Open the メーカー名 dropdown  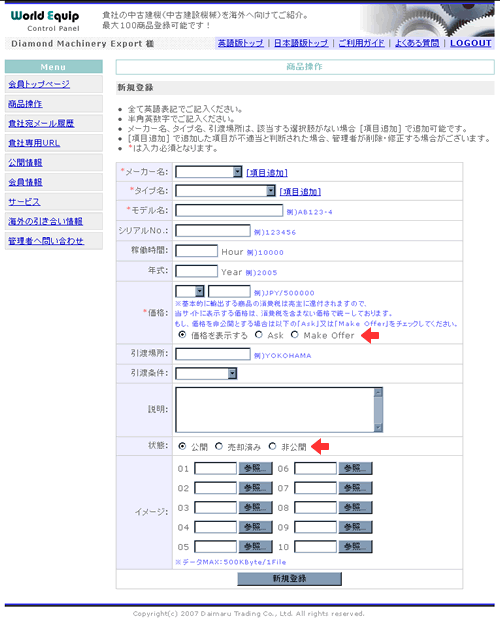click(209, 172)
